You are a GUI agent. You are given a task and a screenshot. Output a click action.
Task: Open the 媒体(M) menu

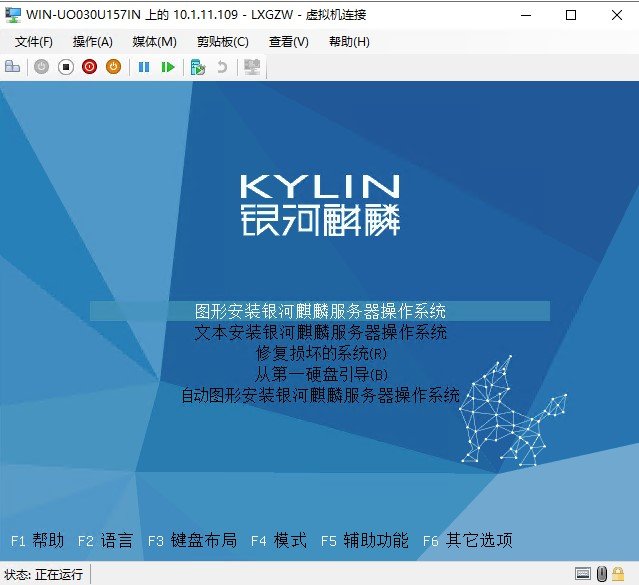pyautogui.click(x=154, y=42)
